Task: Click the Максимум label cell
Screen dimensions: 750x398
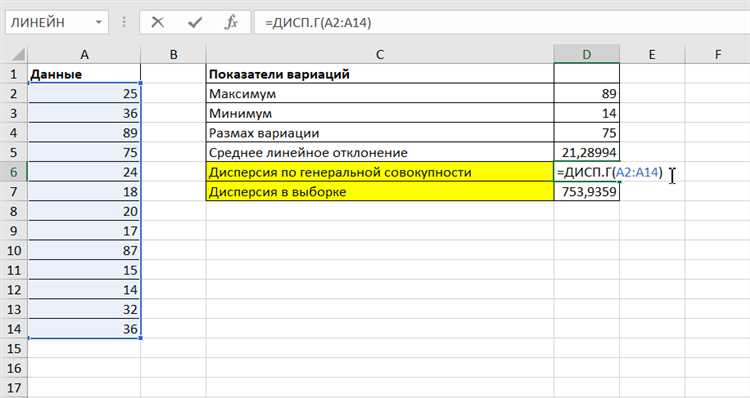Action: (x=380, y=94)
